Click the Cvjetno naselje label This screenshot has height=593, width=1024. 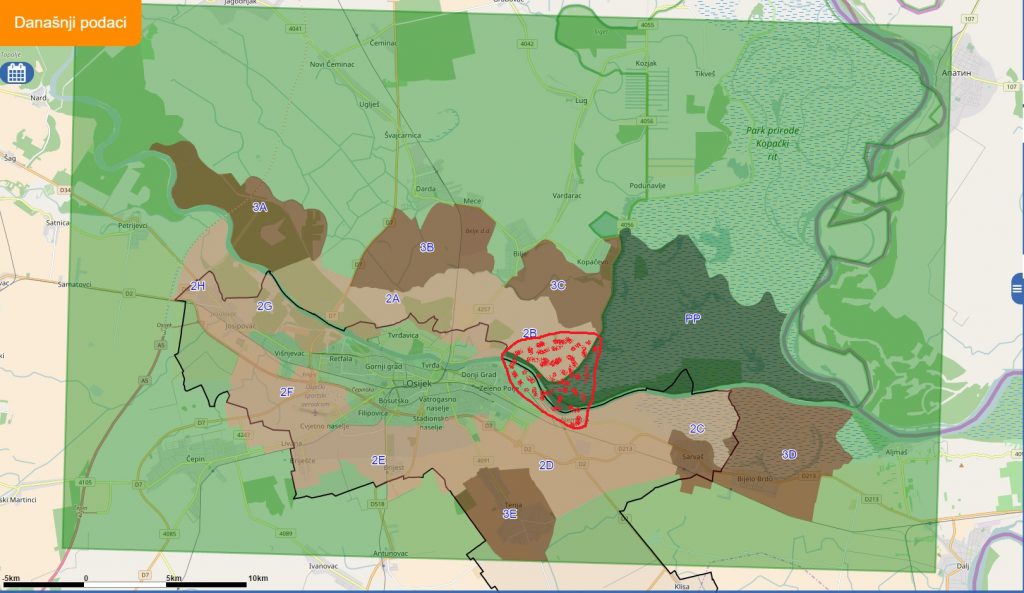[325, 426]
